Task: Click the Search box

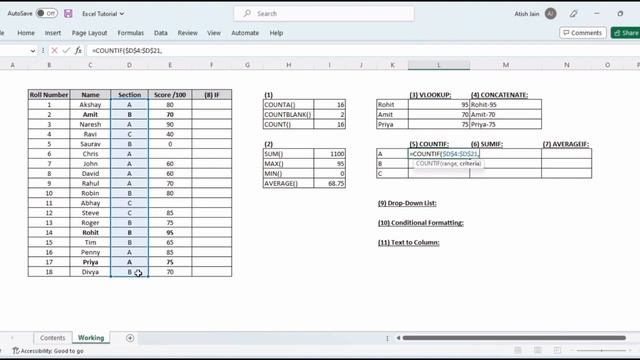Action: coord(324,14)
